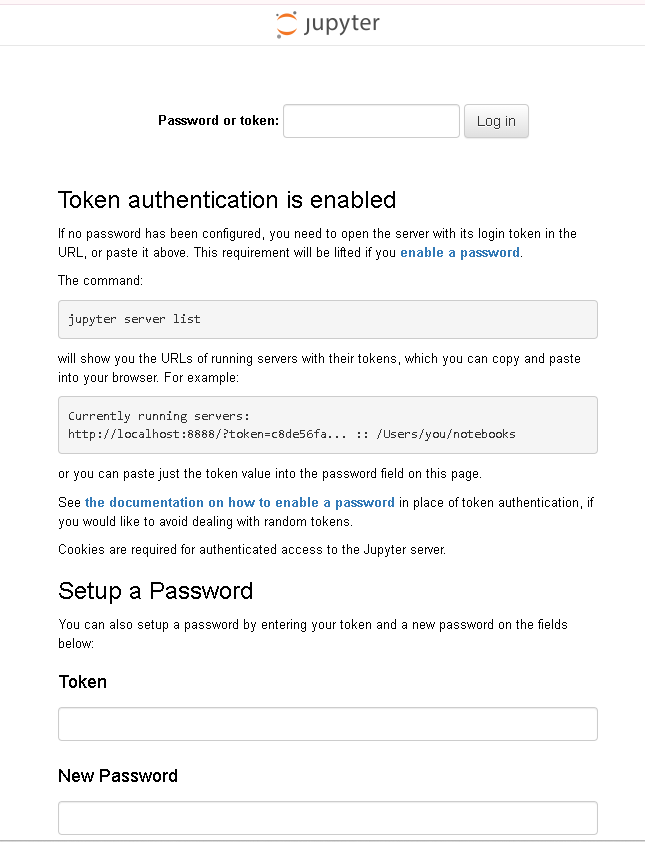Click the 'Password or token:' label

(218, 121)
